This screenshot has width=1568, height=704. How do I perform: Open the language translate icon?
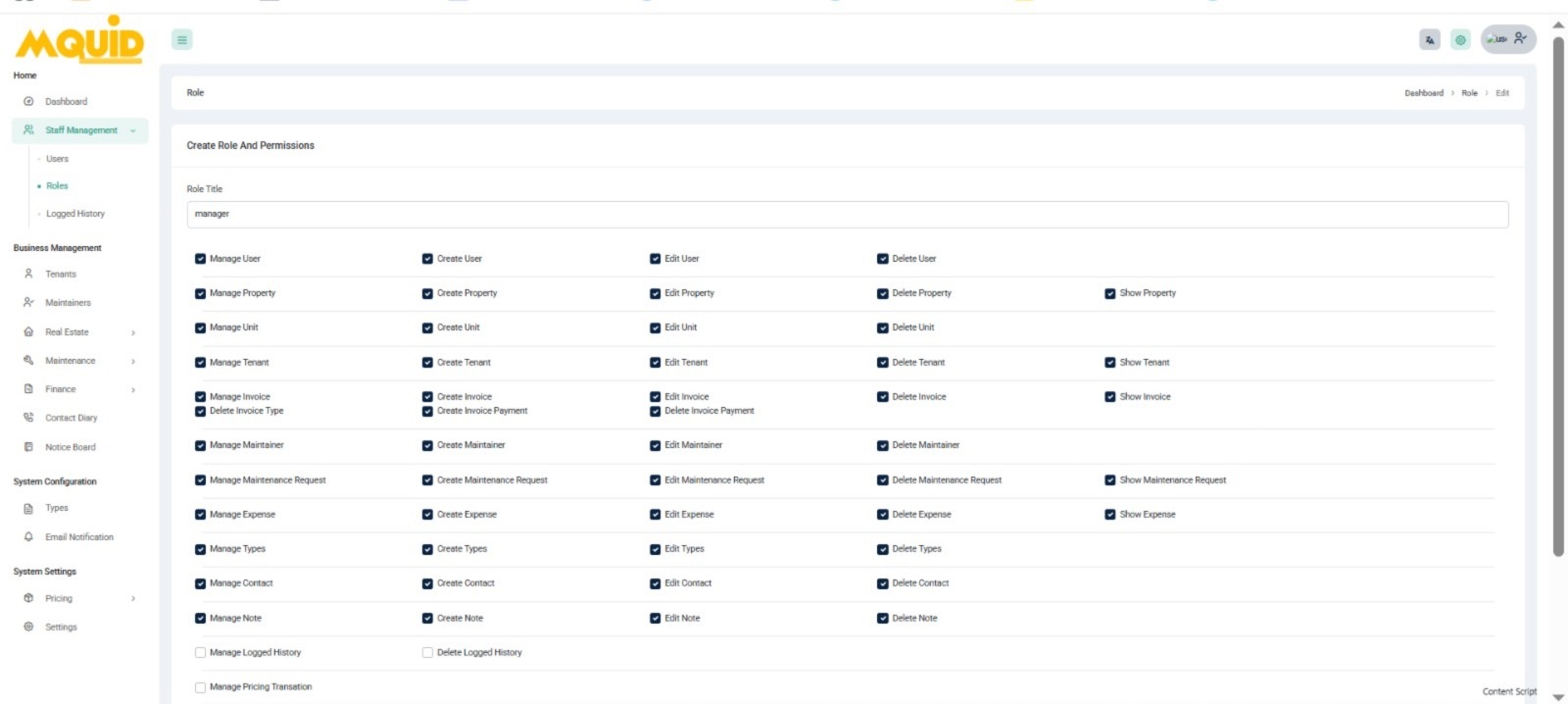(1430, 39)
